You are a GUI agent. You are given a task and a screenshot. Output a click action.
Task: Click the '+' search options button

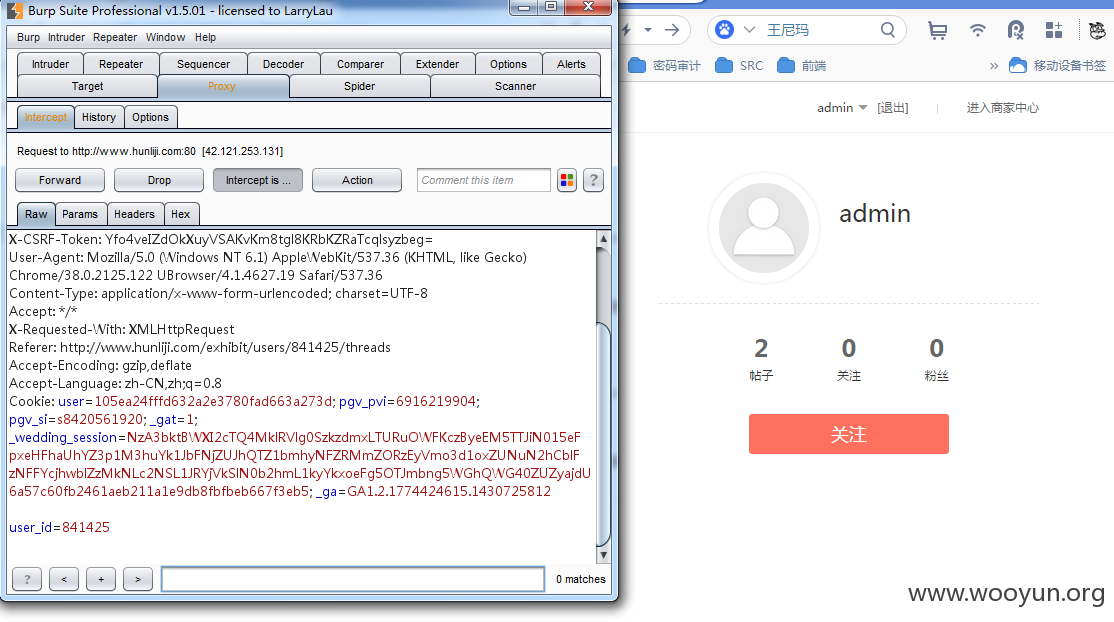(x=101, y=579)
